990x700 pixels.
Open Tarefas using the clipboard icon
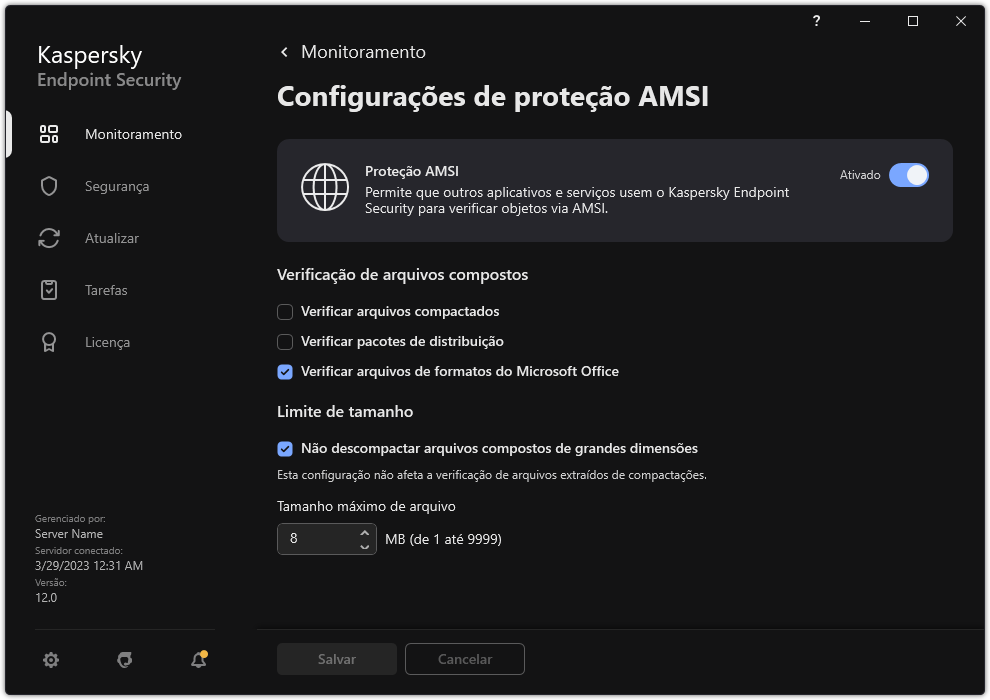point(48,289)
